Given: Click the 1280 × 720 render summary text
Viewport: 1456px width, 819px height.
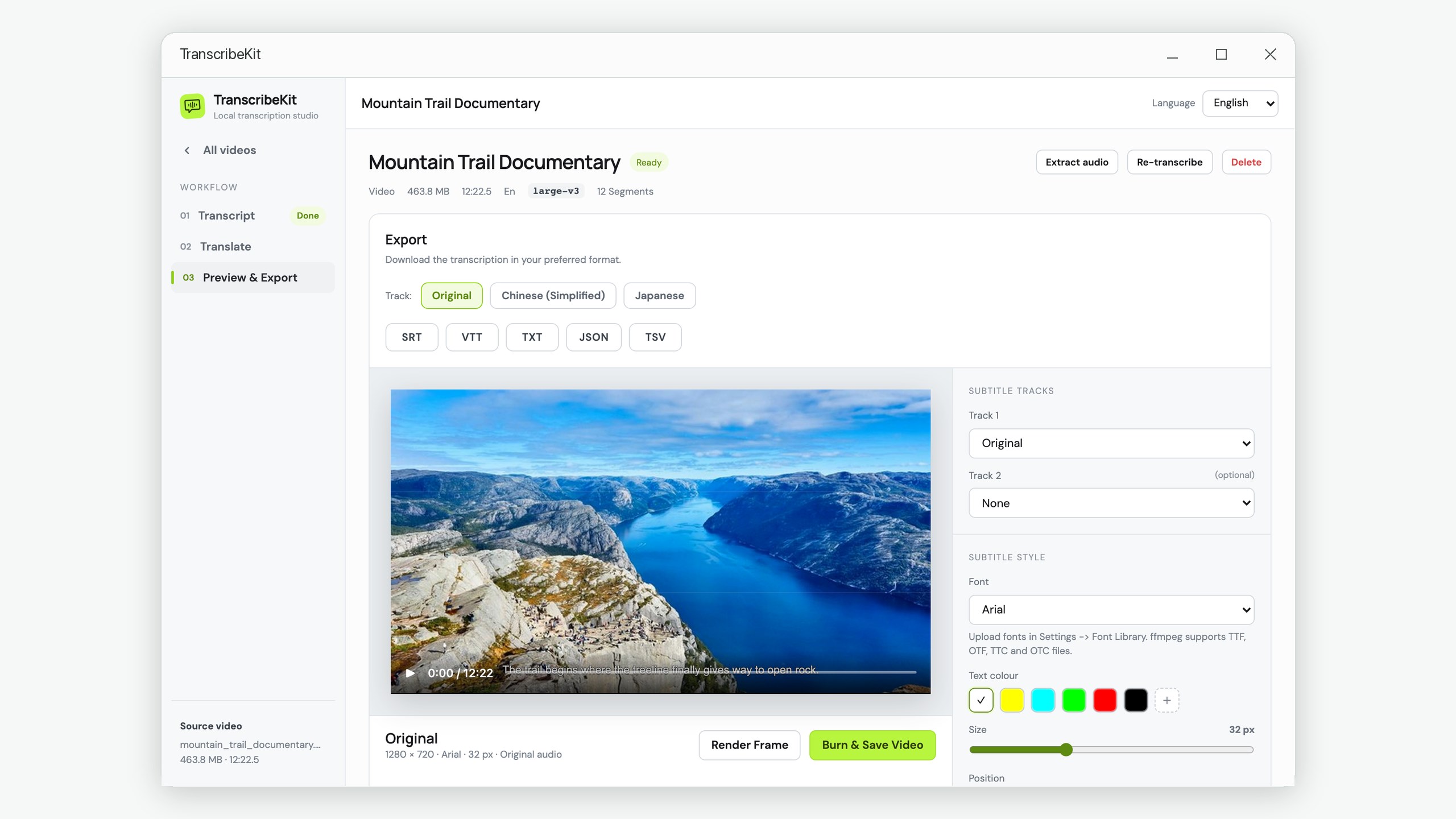Looking at the screenshot, I should (473, 755).
